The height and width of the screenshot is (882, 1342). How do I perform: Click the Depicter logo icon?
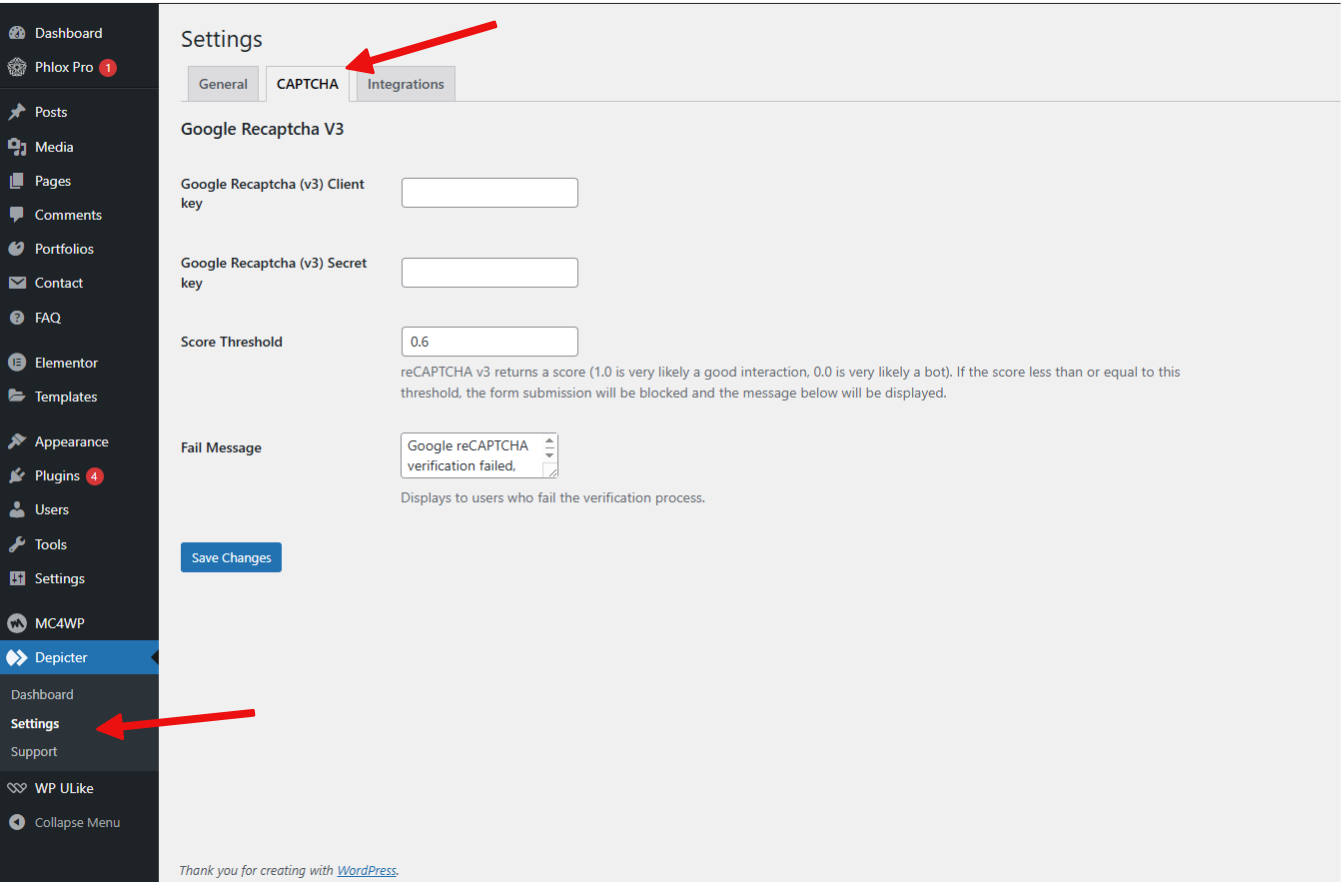point(16,658)
